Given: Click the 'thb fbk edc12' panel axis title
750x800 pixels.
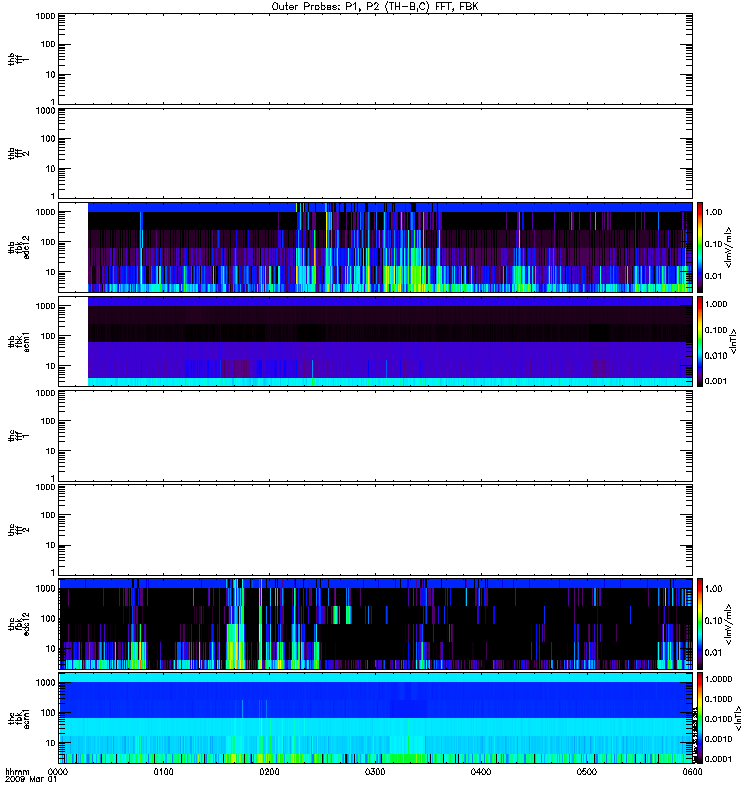Looking at the screenshot, I should pos(18,247).
